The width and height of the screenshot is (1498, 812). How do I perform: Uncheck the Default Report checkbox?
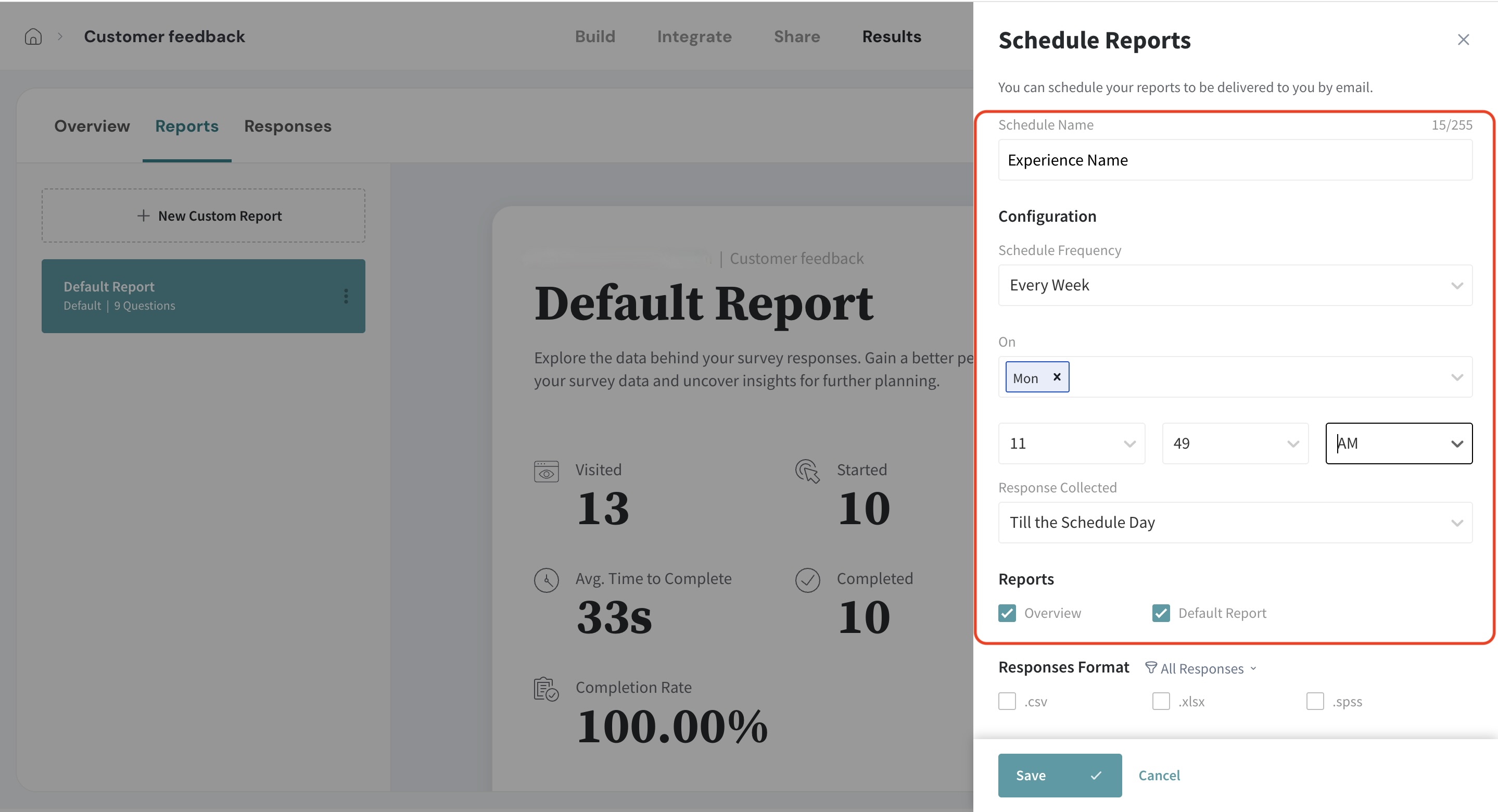point(1161,613)
